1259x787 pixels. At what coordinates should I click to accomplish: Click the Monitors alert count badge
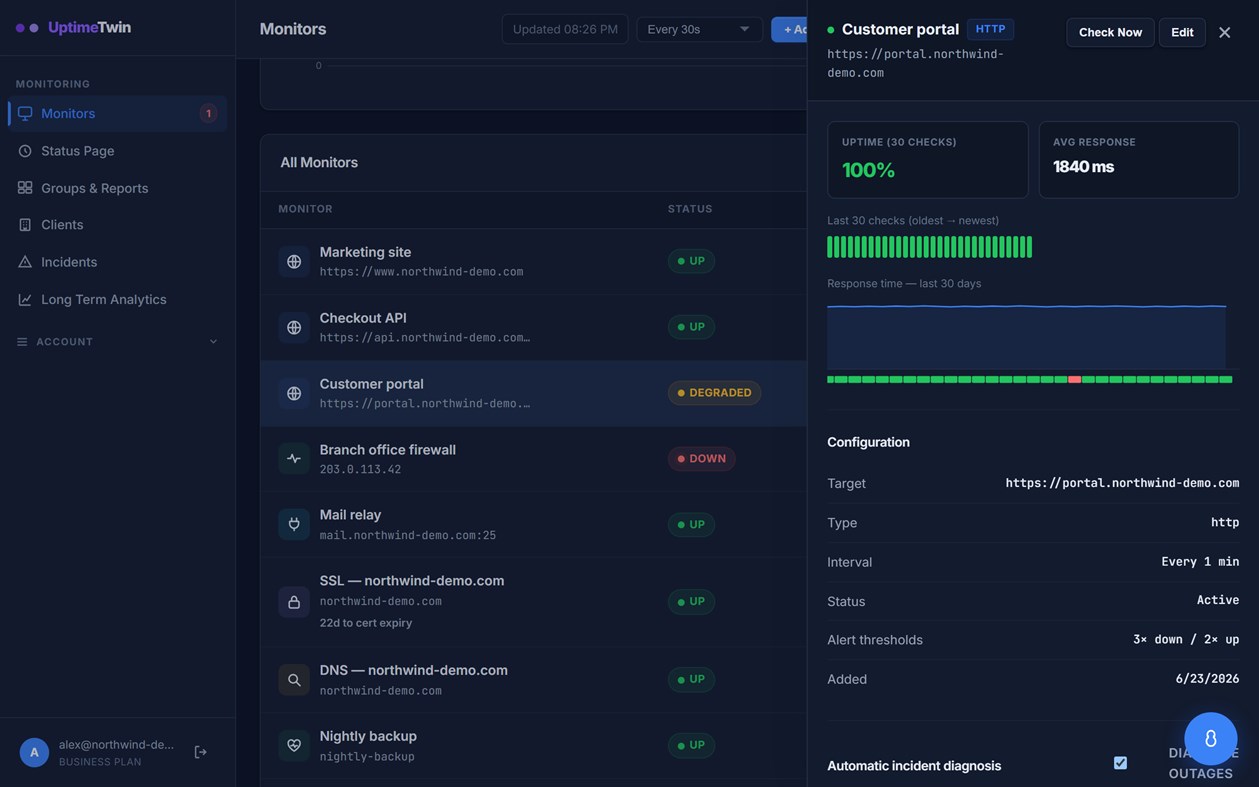point(208,113)
